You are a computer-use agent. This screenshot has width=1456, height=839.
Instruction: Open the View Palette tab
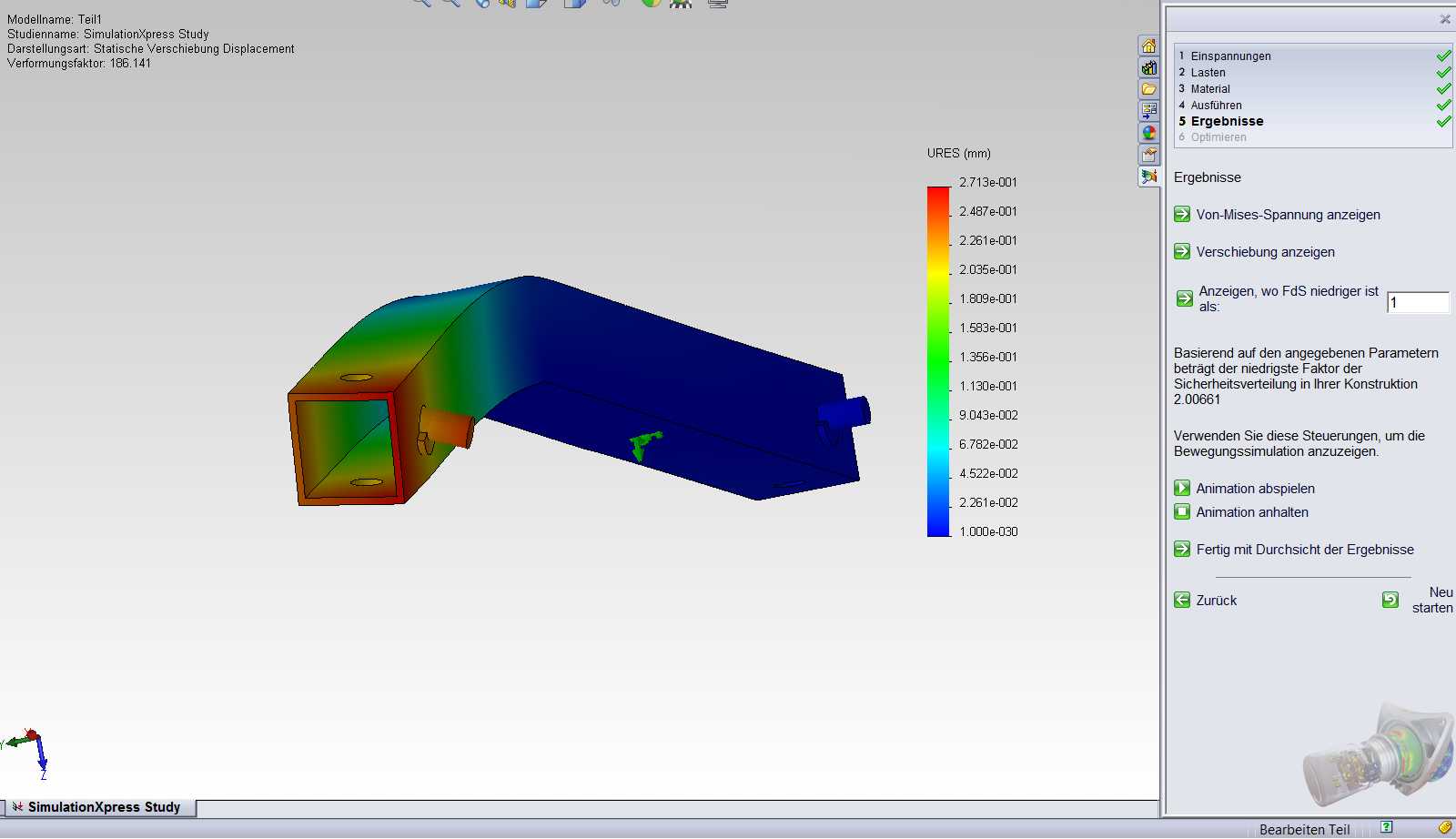(x=1148, y=111)
